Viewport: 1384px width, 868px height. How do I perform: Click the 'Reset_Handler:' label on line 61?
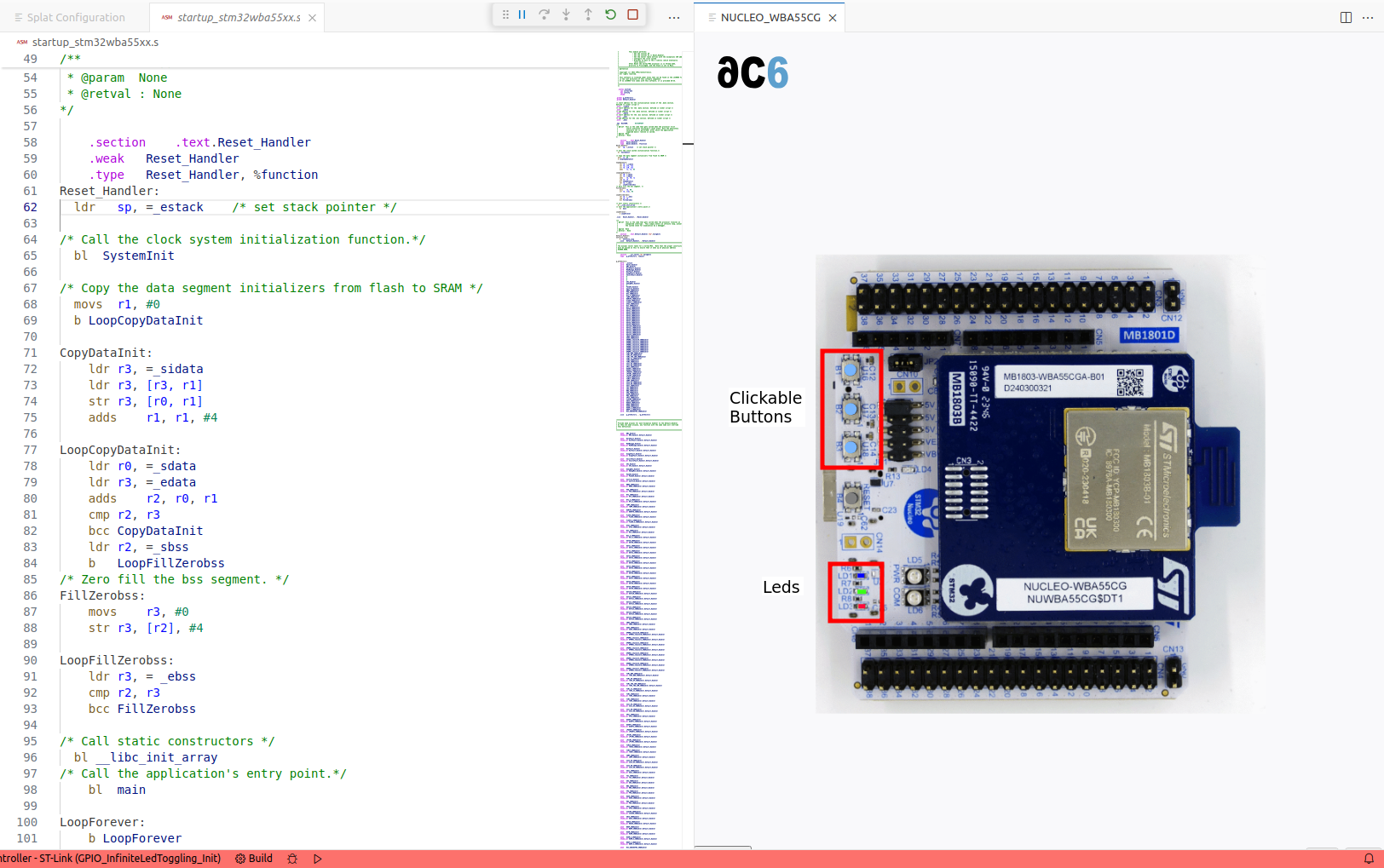pyautogui.click(x=109, y=191)
